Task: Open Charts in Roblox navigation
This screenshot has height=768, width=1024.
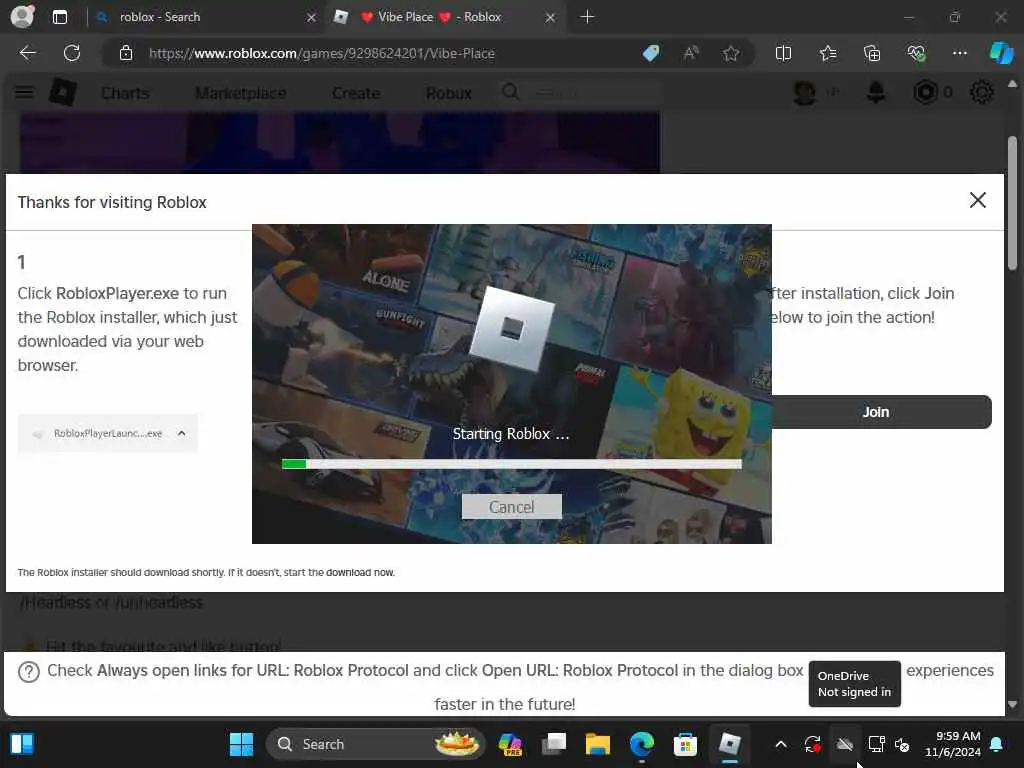Action: coord(125,93)
